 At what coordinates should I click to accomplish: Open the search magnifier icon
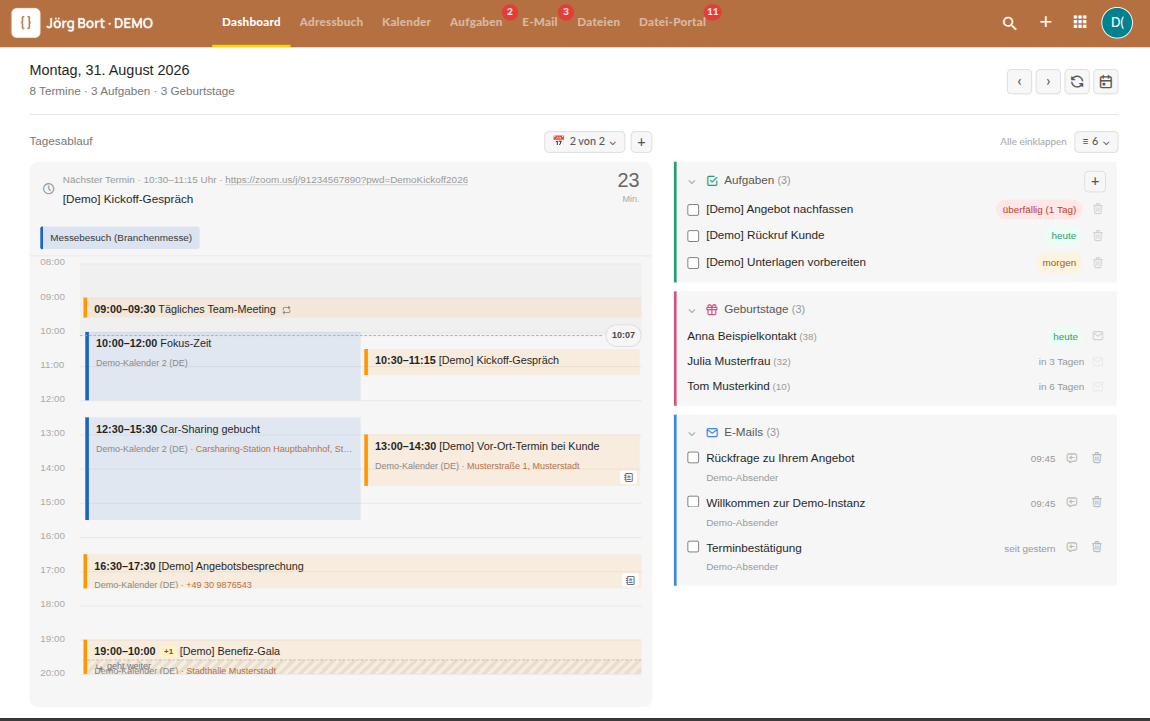[x=1009, y=23]
